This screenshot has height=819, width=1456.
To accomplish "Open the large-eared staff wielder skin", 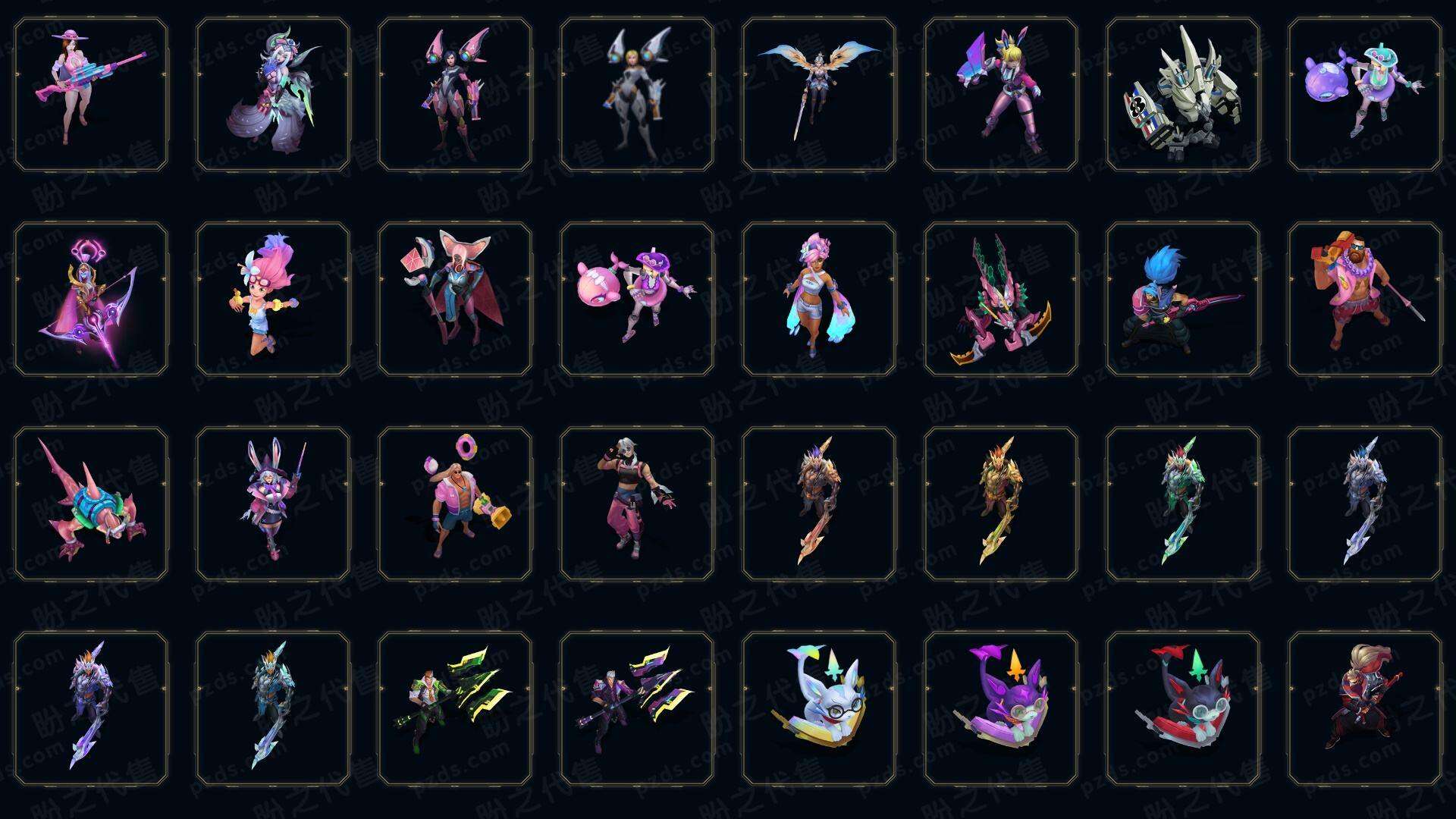I will click(455, 299).
